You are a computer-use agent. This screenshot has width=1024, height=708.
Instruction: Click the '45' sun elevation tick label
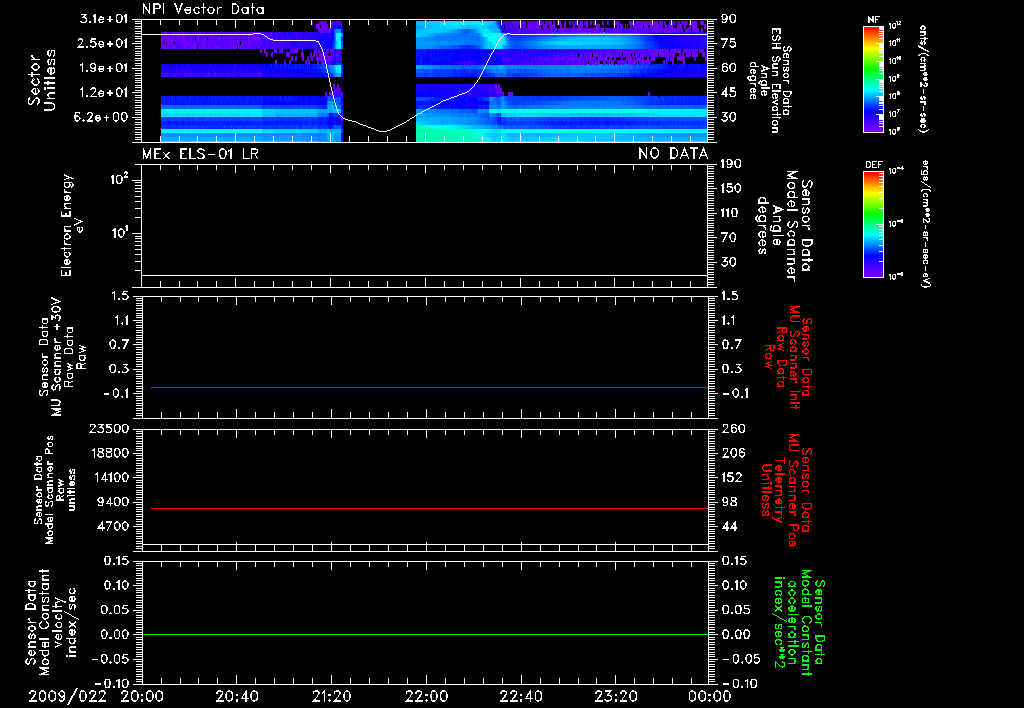(x=729, y=93)
